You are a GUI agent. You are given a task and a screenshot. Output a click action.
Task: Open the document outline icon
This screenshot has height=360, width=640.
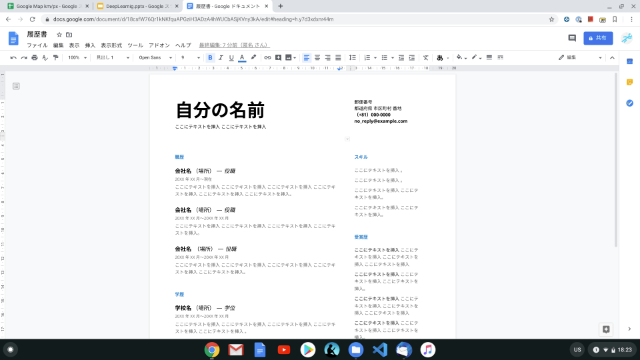16,86
